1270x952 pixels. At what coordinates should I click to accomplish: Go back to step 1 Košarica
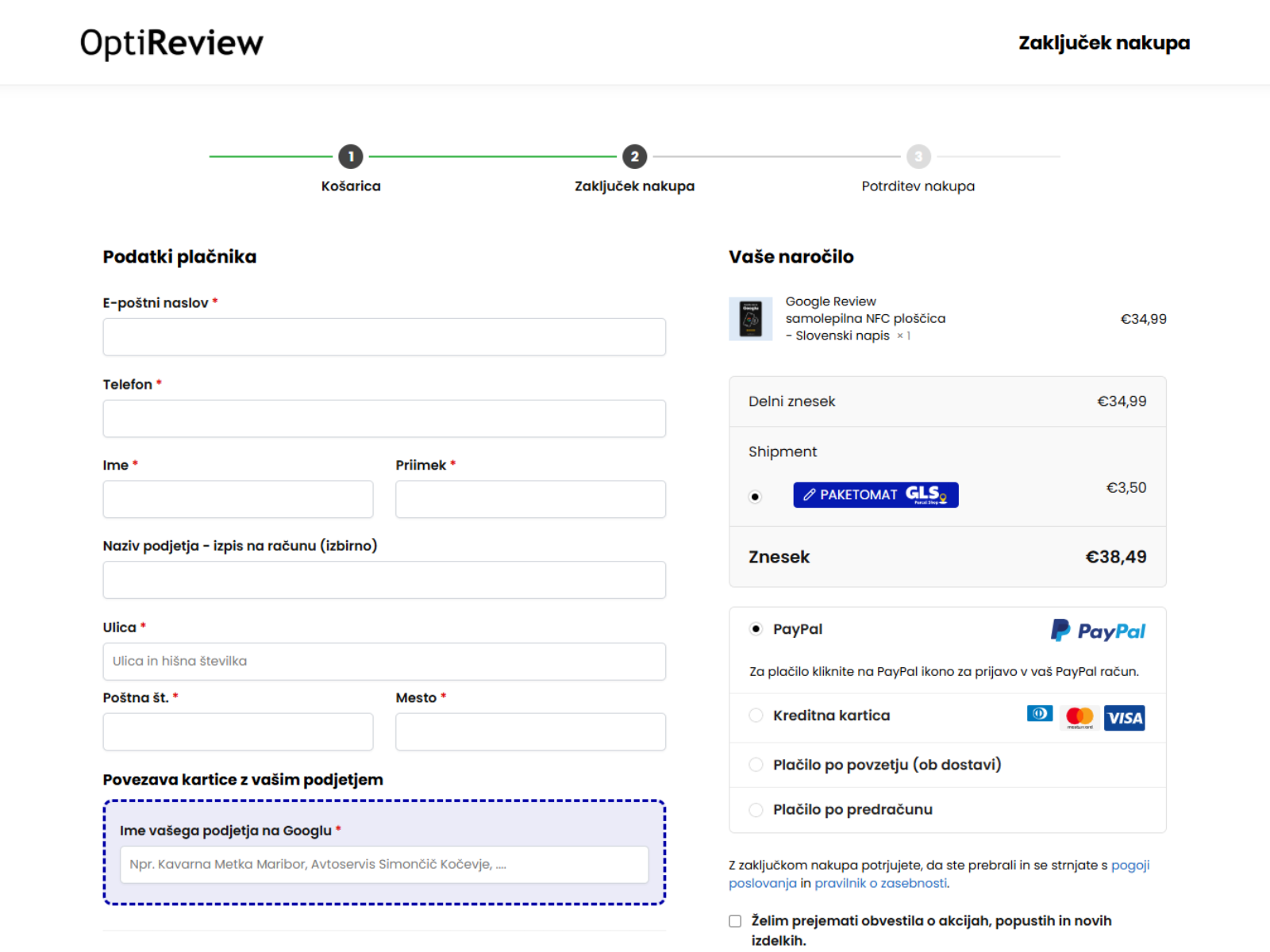[351, 157]
